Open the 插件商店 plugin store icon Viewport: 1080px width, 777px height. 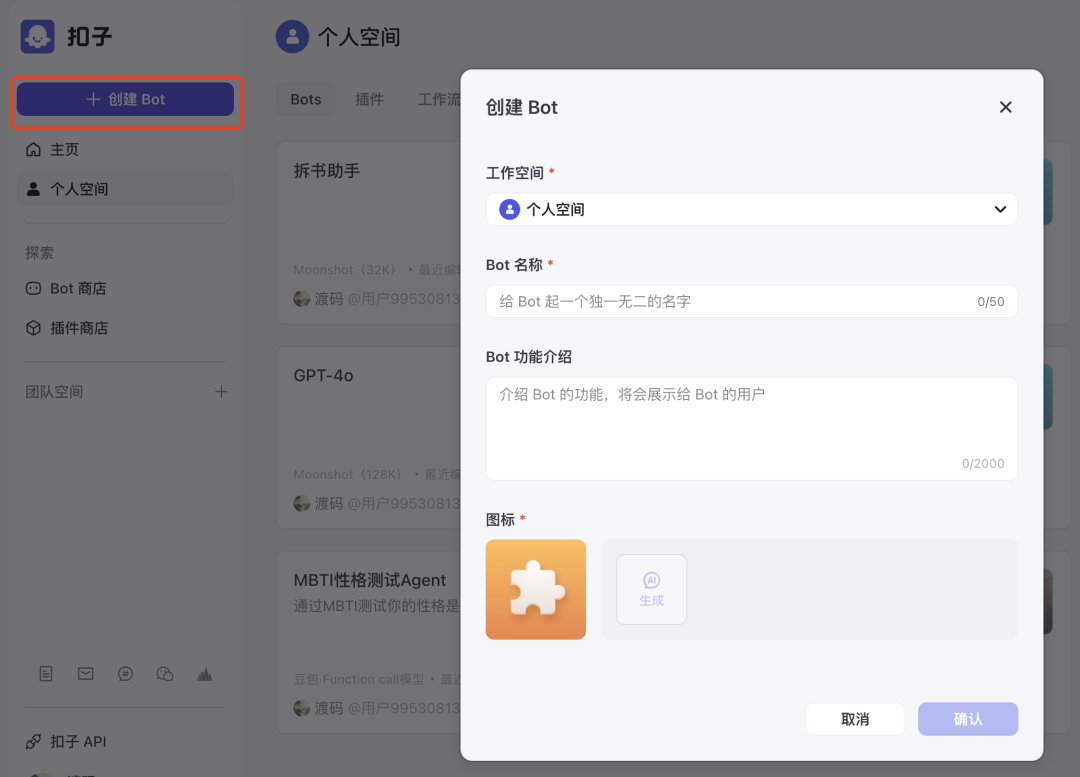click(x=34, y=328)
